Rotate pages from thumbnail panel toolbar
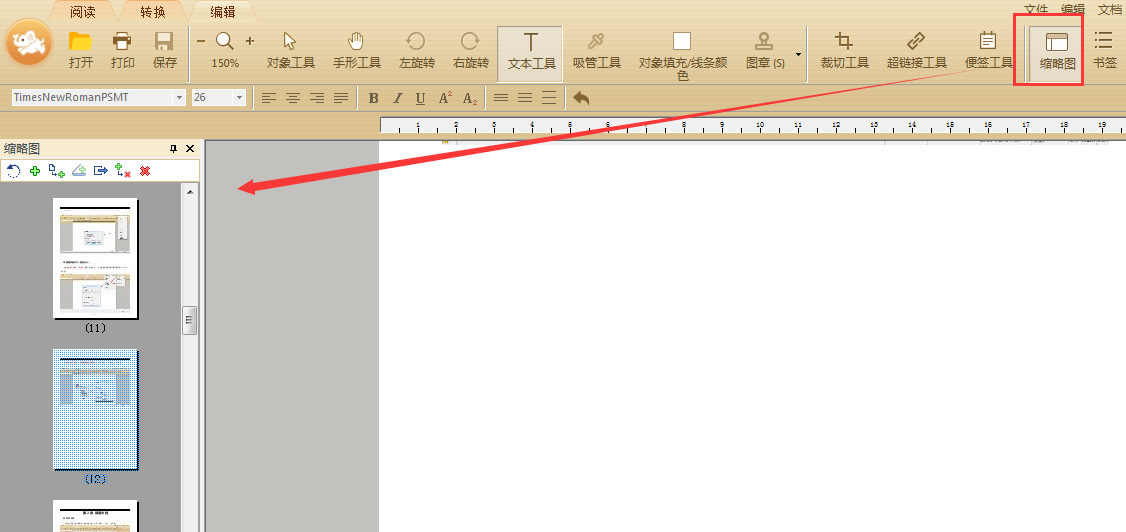 coord(13,171)
